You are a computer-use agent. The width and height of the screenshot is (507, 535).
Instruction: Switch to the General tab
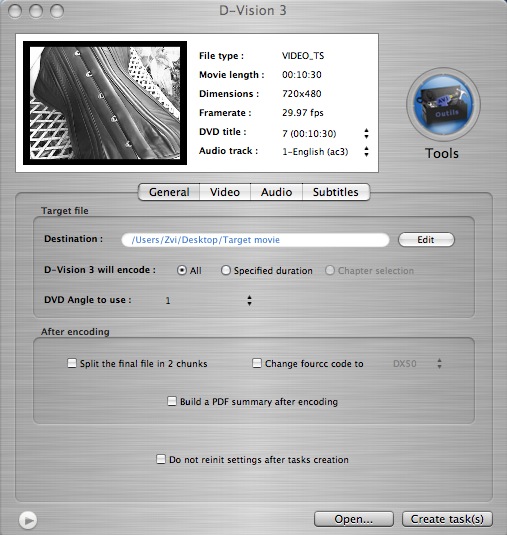[x=169, y=192]
